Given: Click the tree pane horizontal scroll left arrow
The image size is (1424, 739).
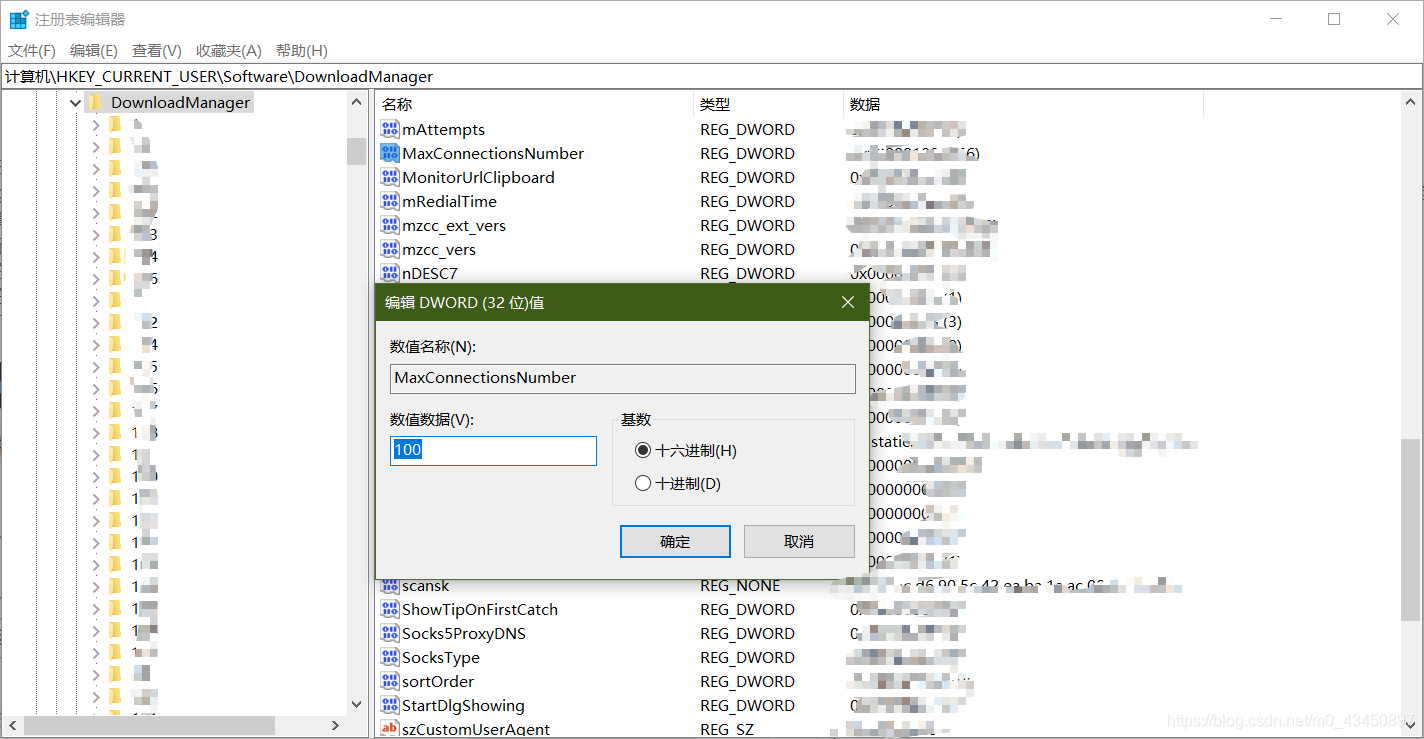Looking at the screenshot, I should click(12, 725).
